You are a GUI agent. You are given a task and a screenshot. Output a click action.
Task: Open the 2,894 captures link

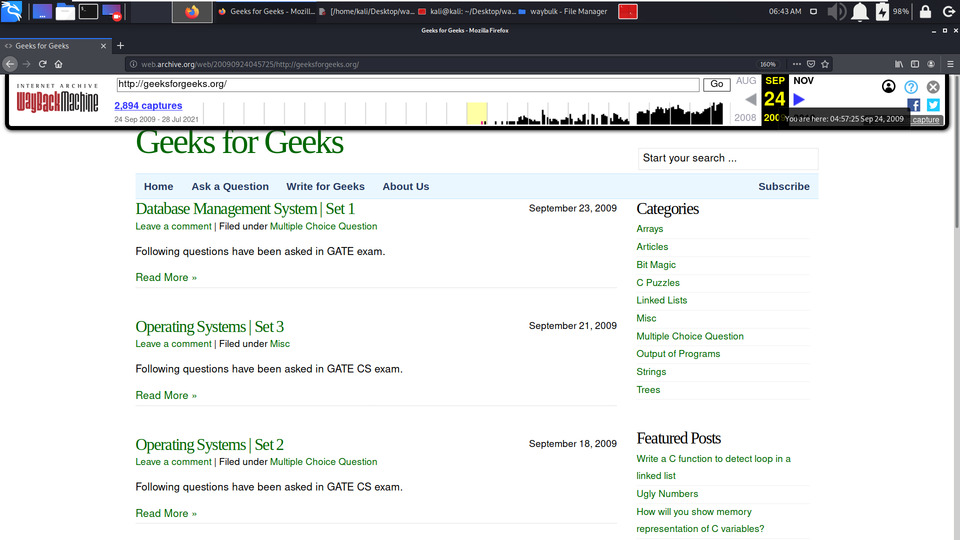pyautogui.click(x=148, y=105)
